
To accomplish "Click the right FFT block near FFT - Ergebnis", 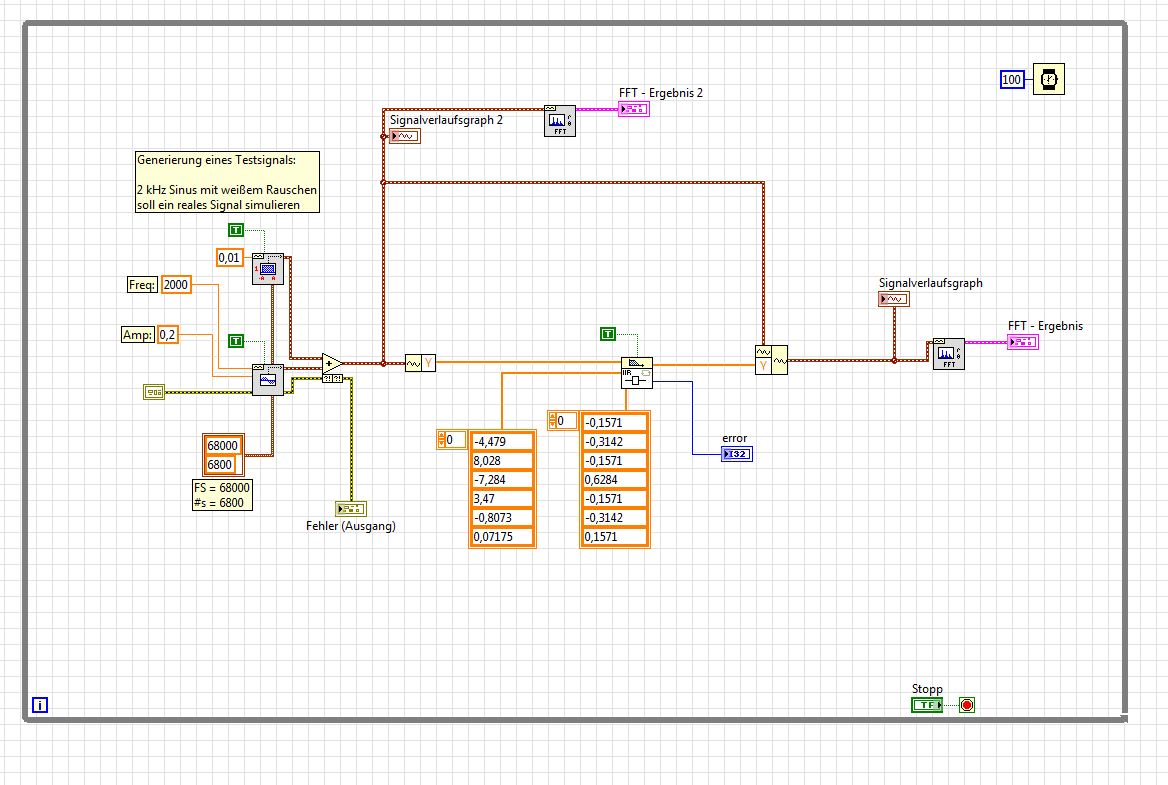I will click(x=948, y=354).
